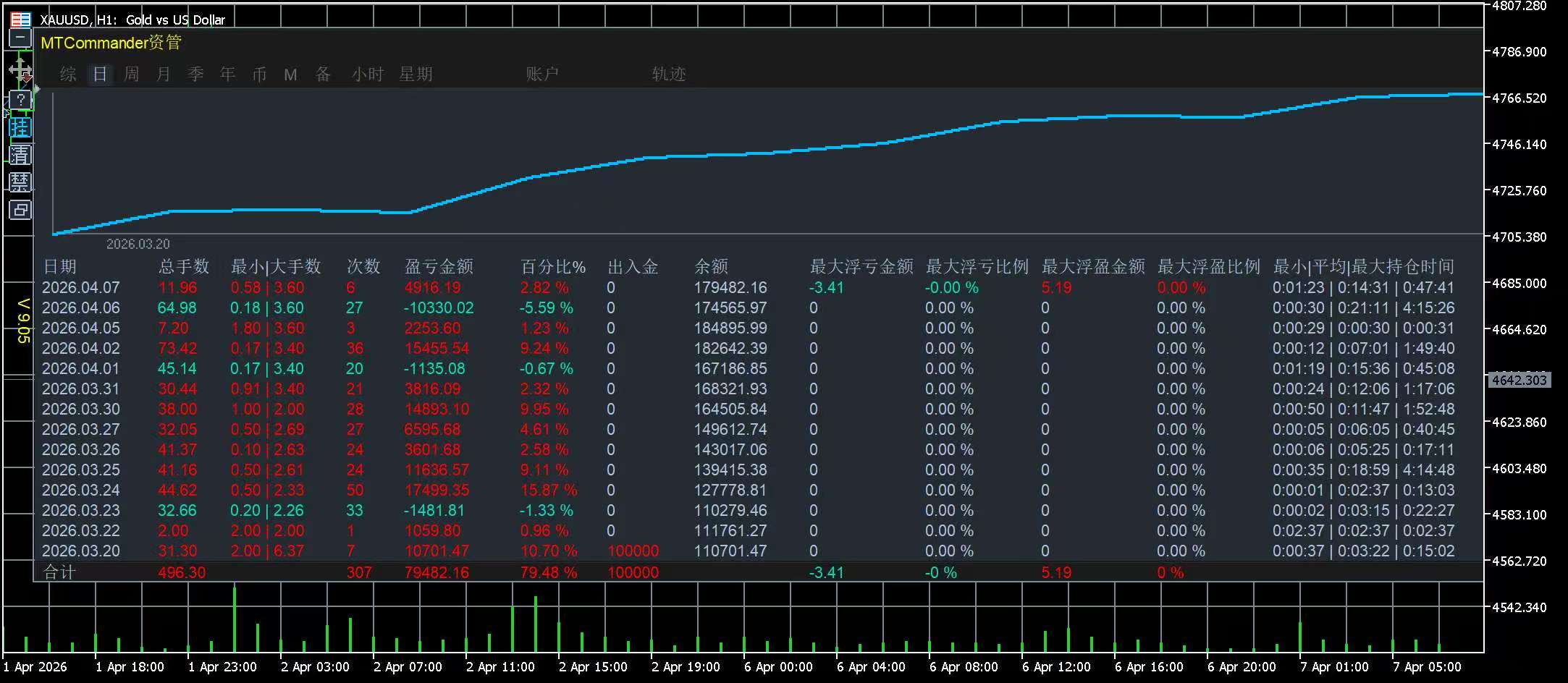Image resolution: width=1568 pixels, height=683 pixels.
Task: Open the 账户 account tab
Action: (x=542, y=74)
